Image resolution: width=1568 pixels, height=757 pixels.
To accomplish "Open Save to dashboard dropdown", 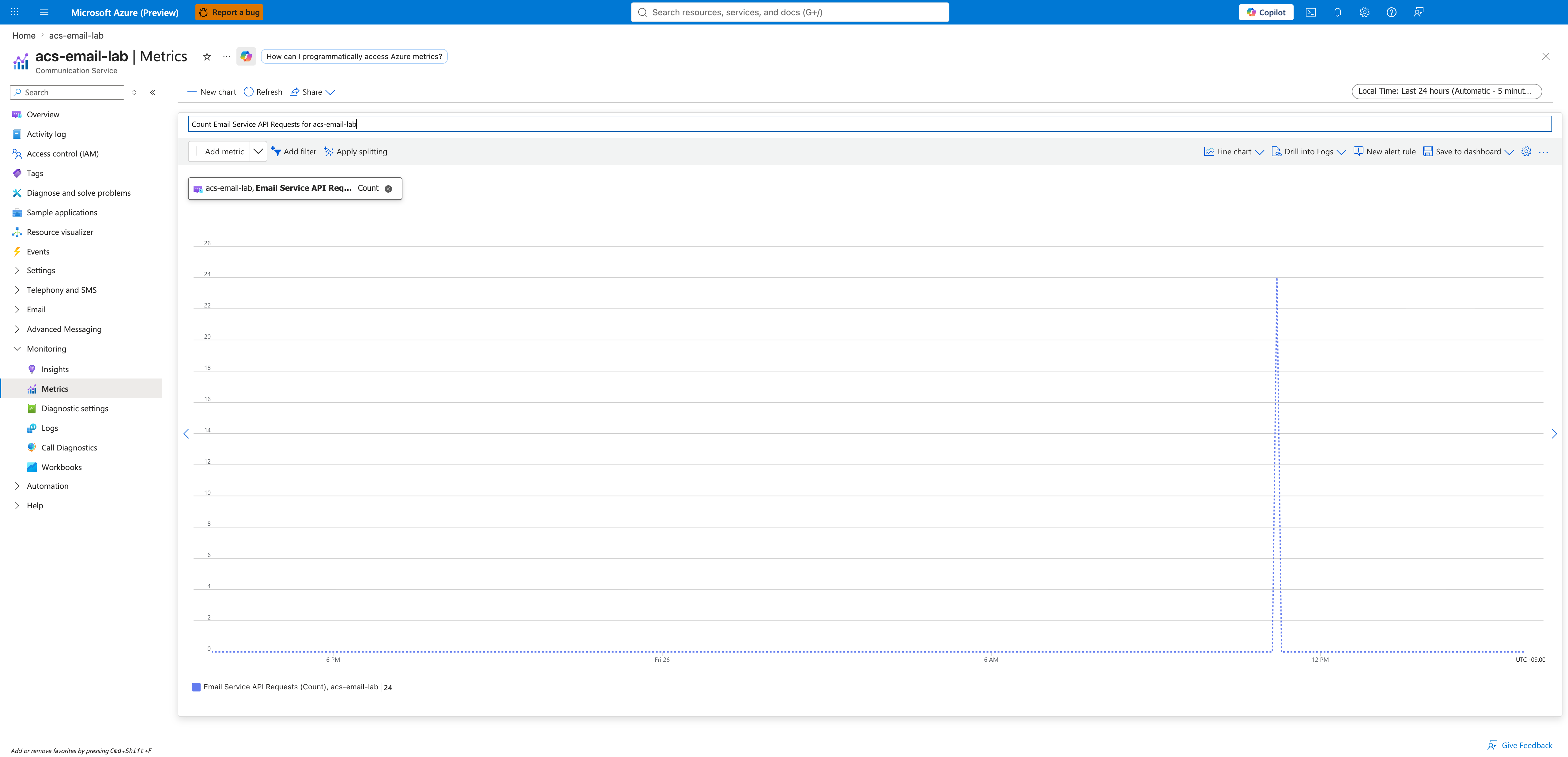I will [x=1468, y=152].
